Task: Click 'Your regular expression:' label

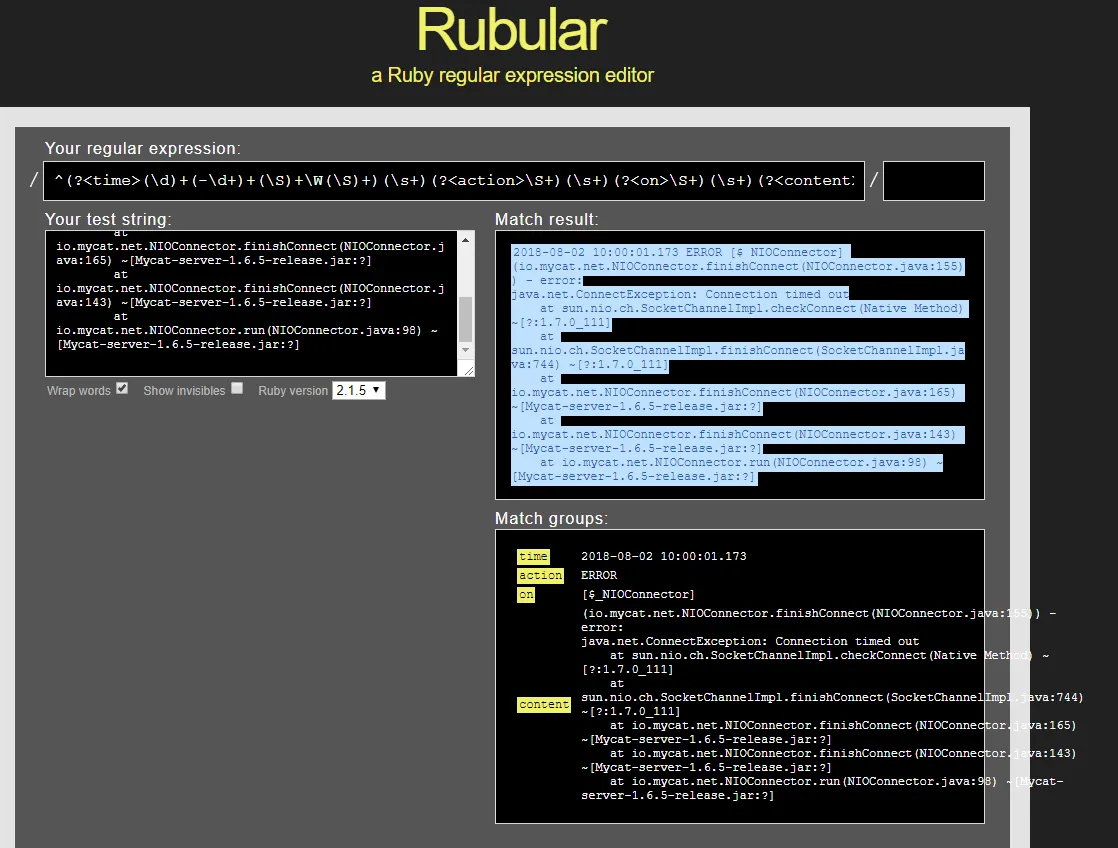Action: tap(143, 148)
